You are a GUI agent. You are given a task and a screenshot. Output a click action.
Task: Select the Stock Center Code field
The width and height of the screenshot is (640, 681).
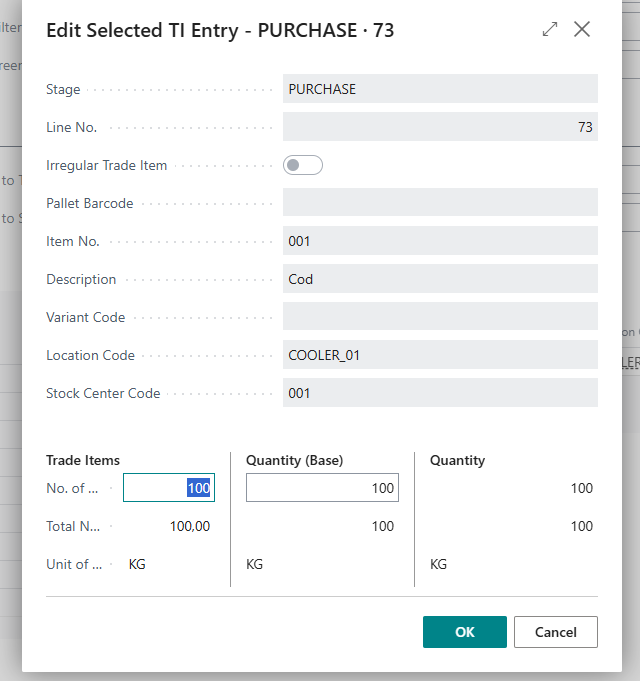[440, 393]
